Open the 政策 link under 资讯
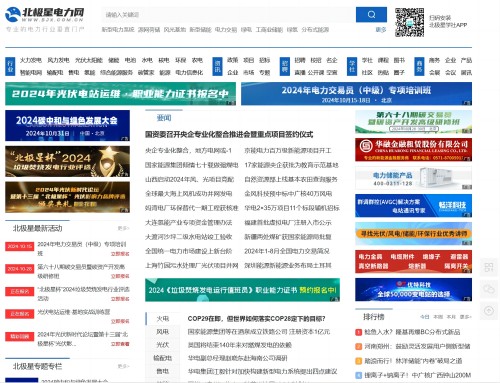500x383 pixels. coord(233,60)
